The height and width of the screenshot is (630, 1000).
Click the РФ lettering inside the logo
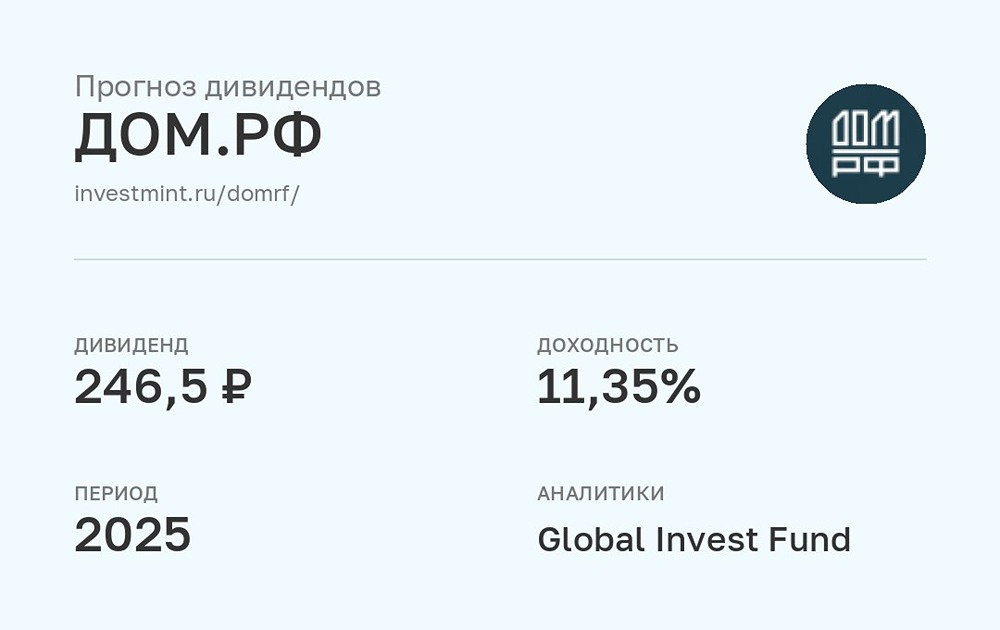866,165
